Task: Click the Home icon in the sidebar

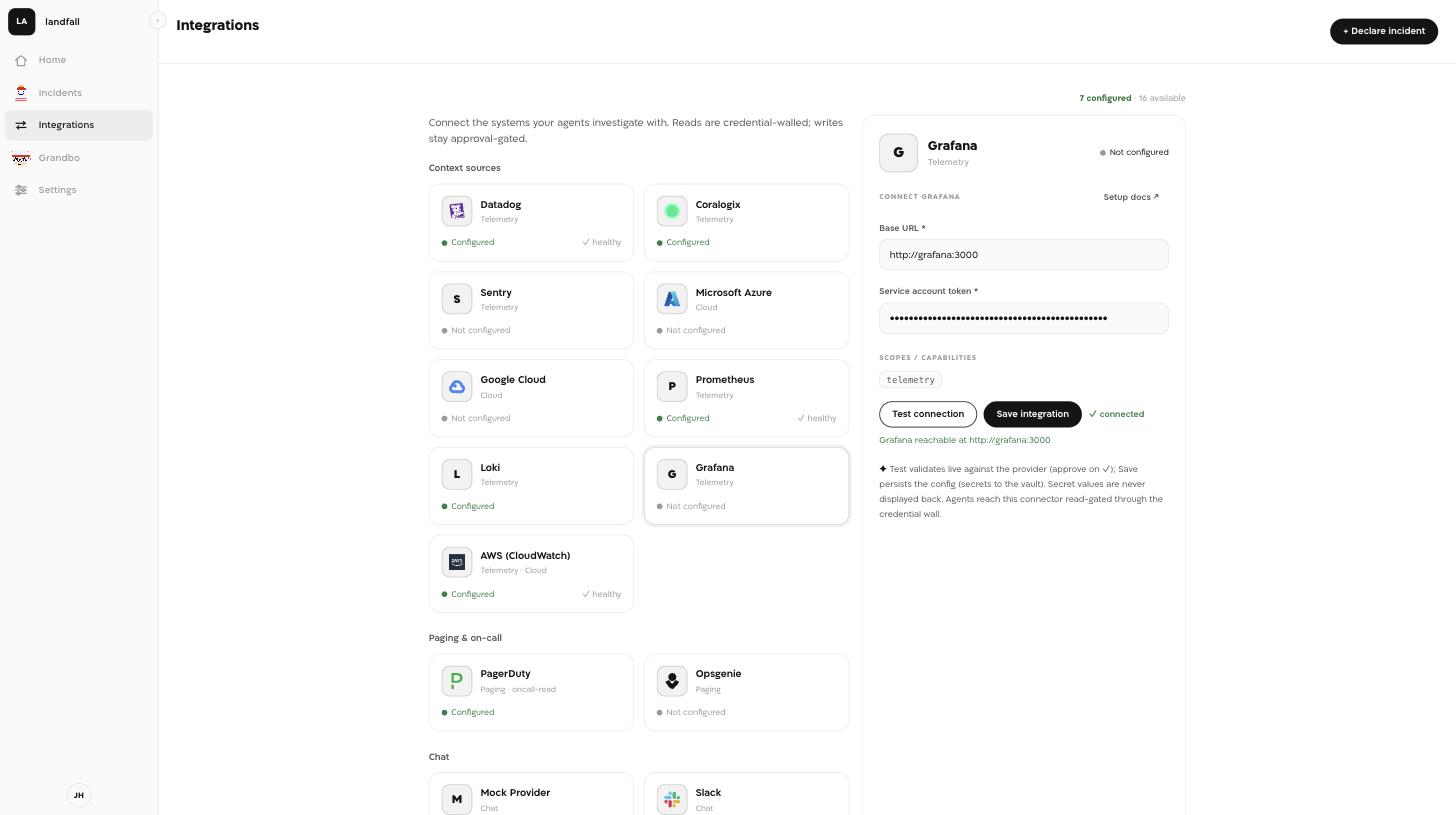Action: click(x=21, y=60)
